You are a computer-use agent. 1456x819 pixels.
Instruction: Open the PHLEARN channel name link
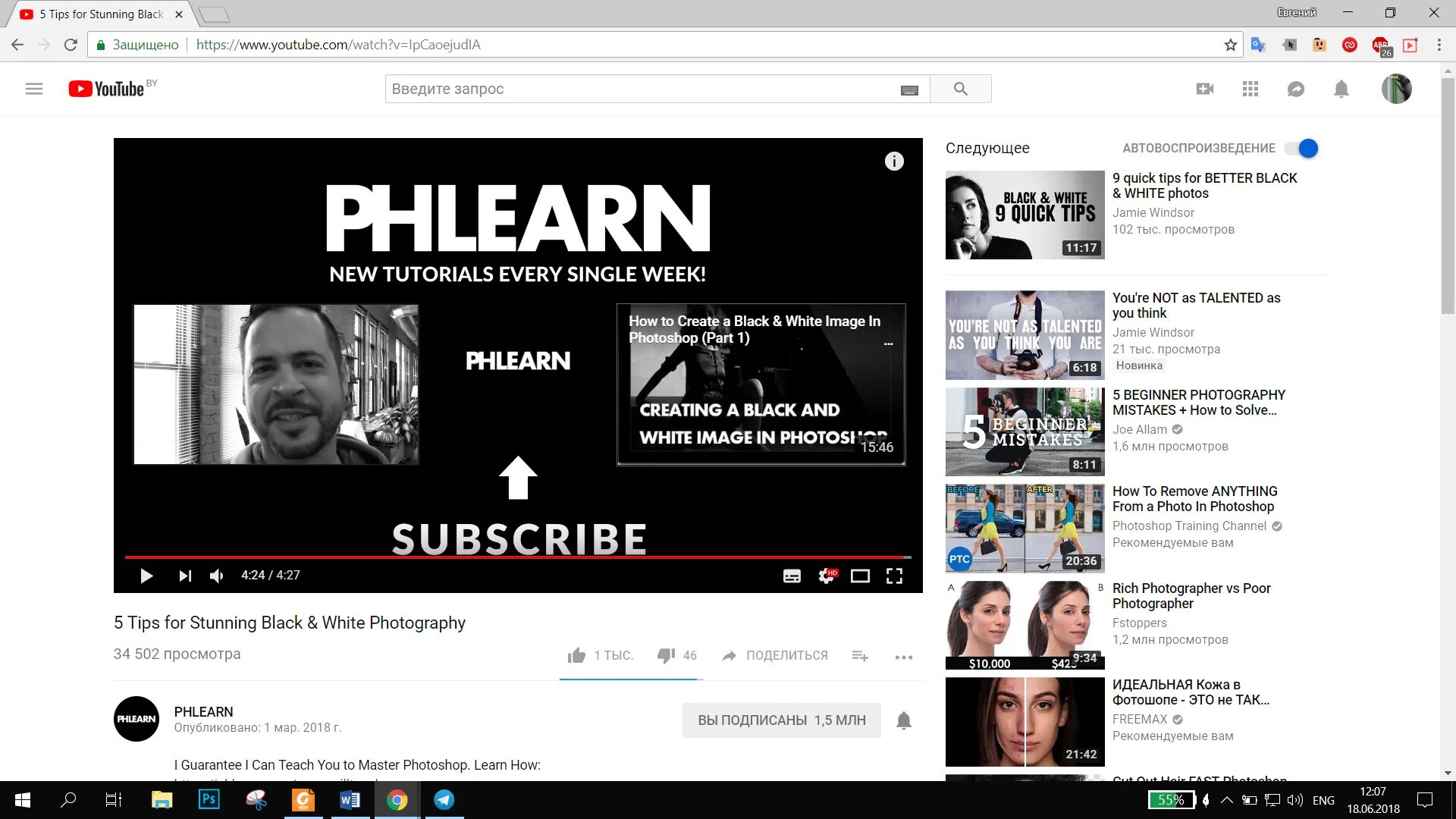click(203, 711)
